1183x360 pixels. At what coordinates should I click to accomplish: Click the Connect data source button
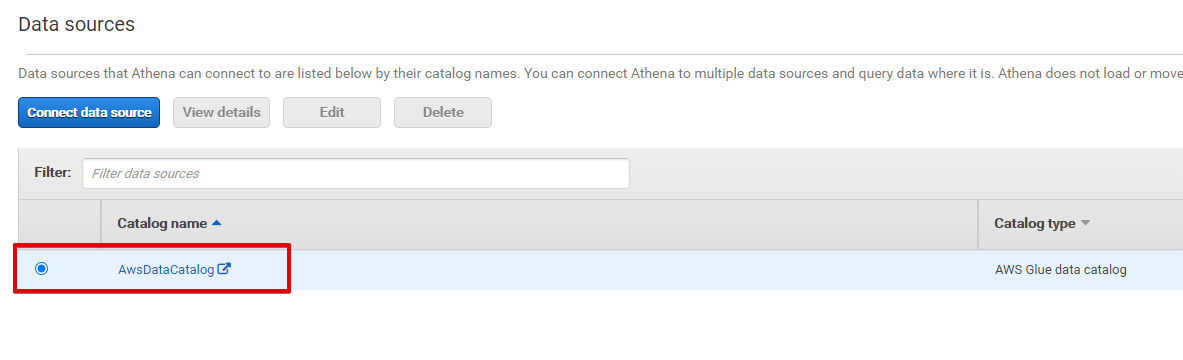(x=89, y=112)
